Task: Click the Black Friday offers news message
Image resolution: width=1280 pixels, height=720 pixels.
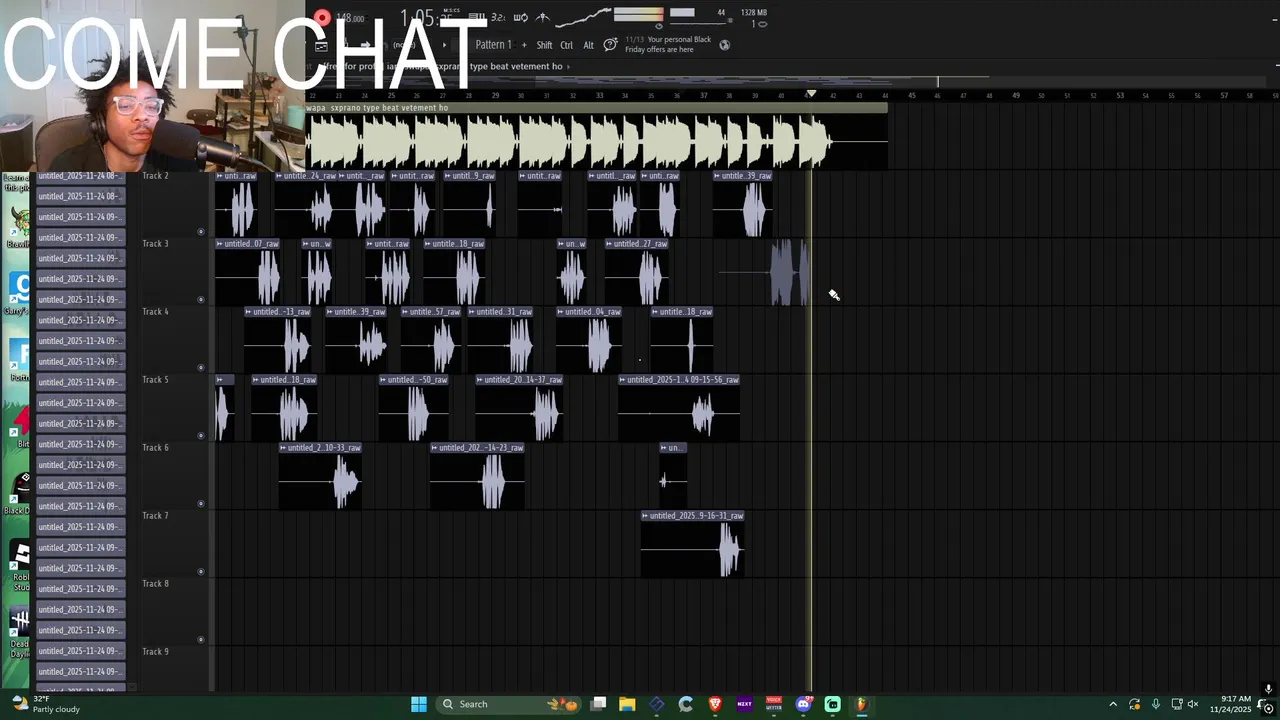Action: point(668,44)
